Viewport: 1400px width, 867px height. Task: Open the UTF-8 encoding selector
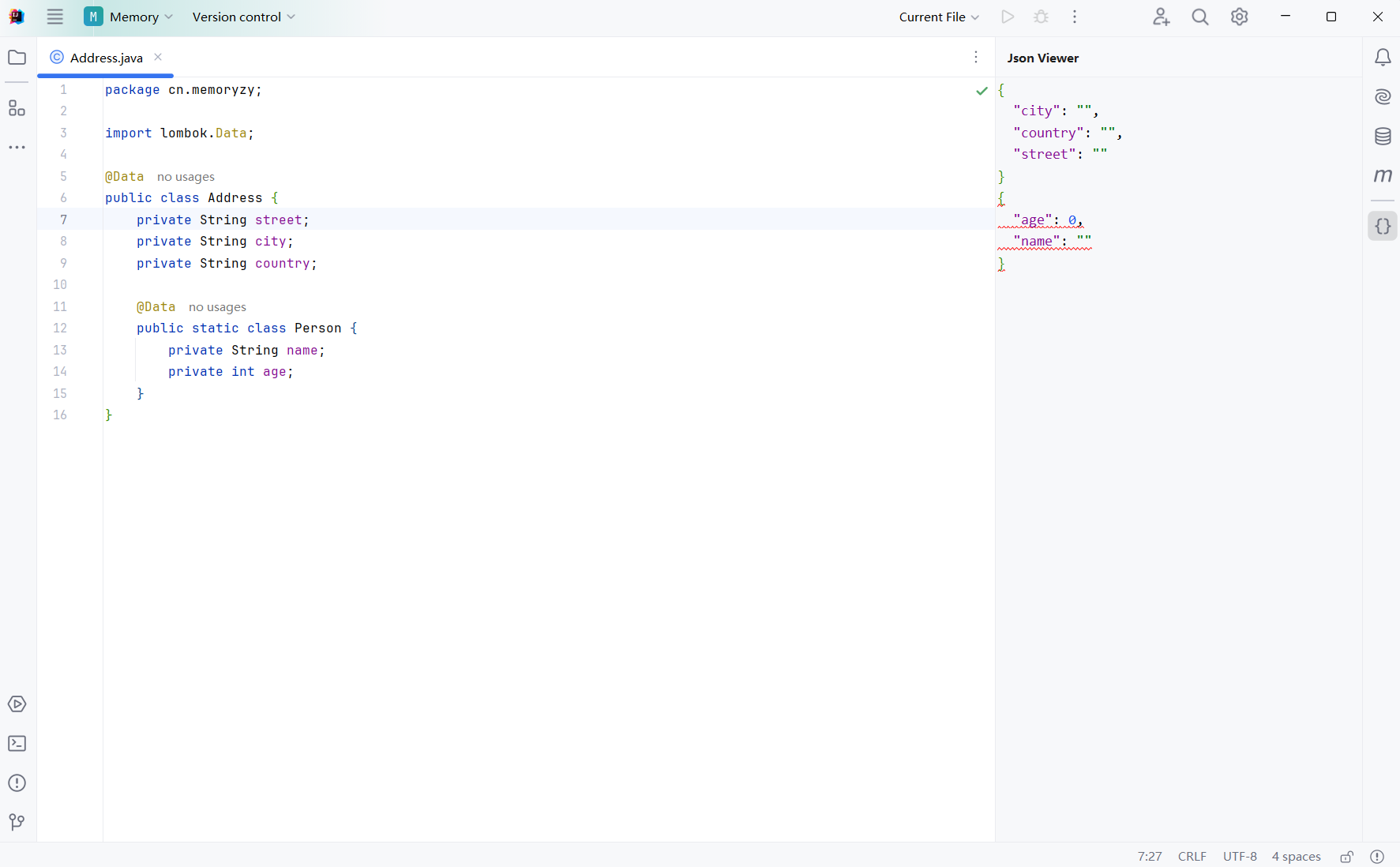1240,857
